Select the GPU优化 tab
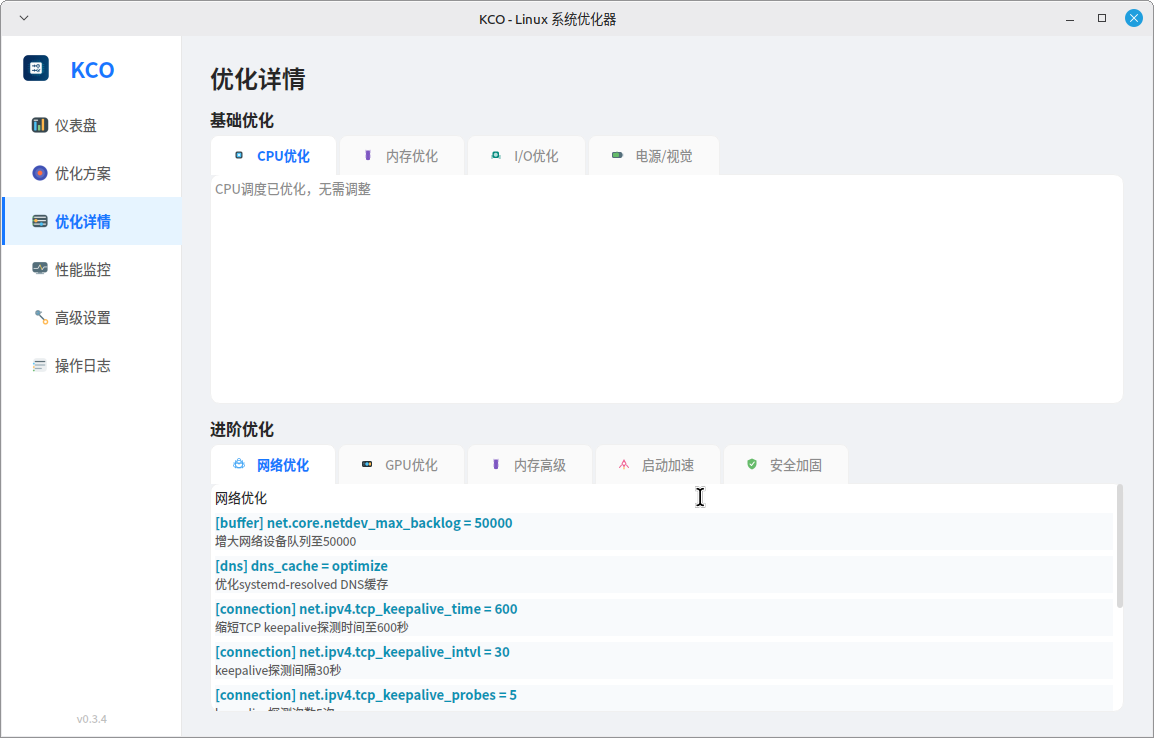The image size is (1154, 738). (401, 465)
